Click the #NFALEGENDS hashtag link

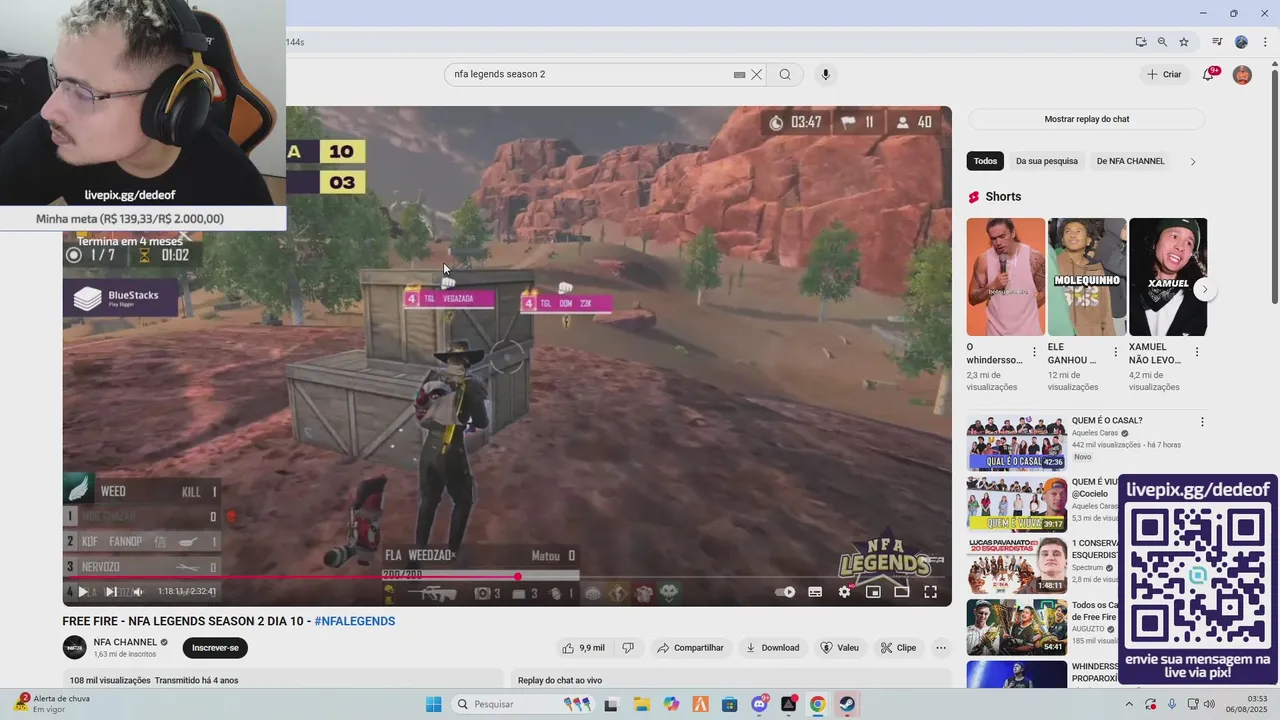(x=355, y=621)
